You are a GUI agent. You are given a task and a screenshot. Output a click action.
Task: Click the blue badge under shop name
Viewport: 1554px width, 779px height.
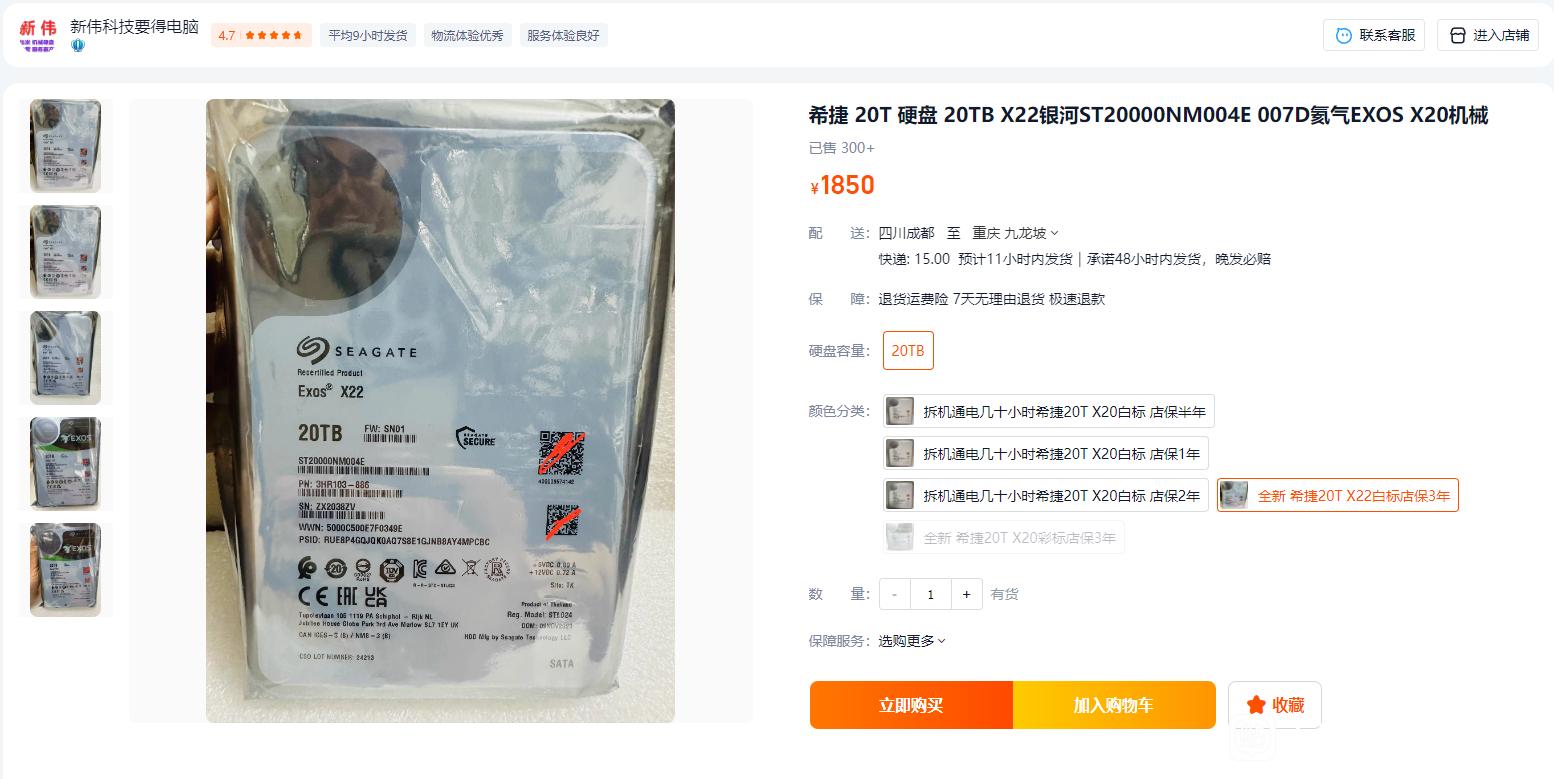(77, 45)
